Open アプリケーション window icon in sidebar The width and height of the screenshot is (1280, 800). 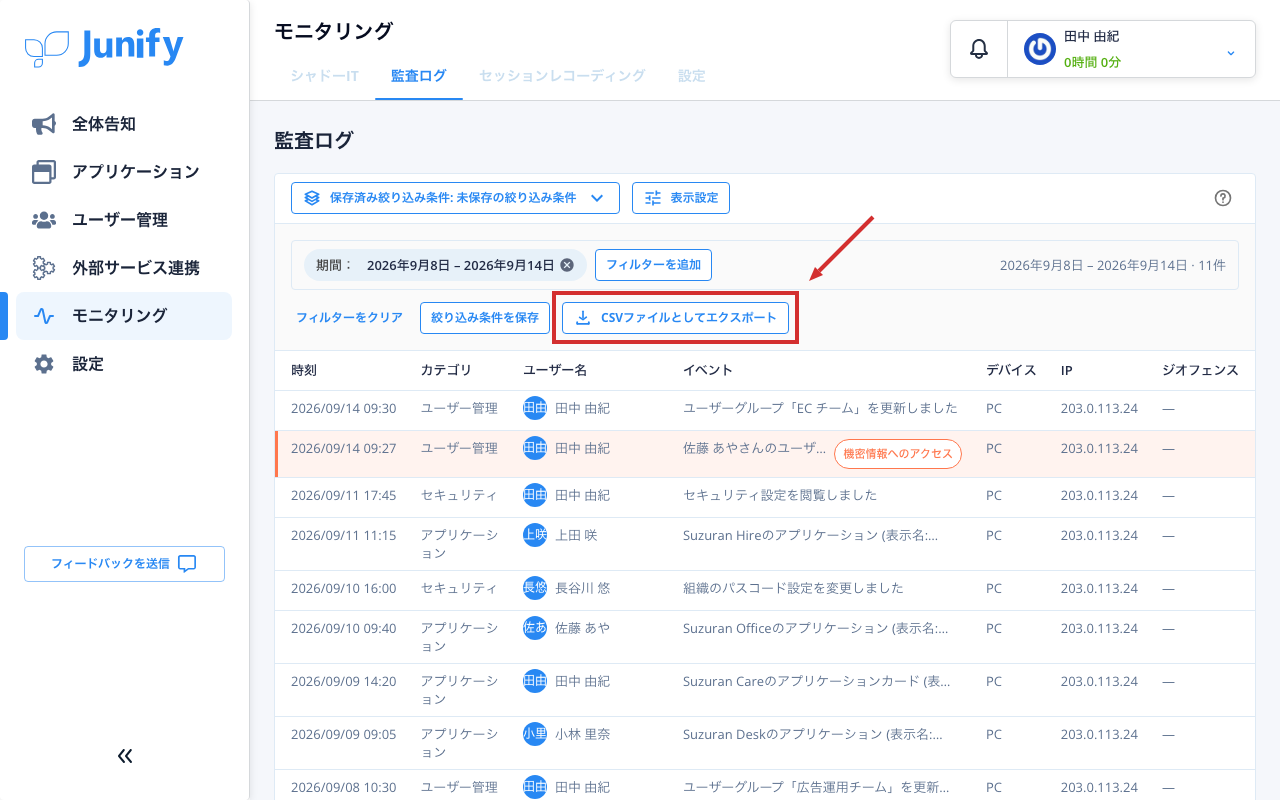tap(44, 172)
